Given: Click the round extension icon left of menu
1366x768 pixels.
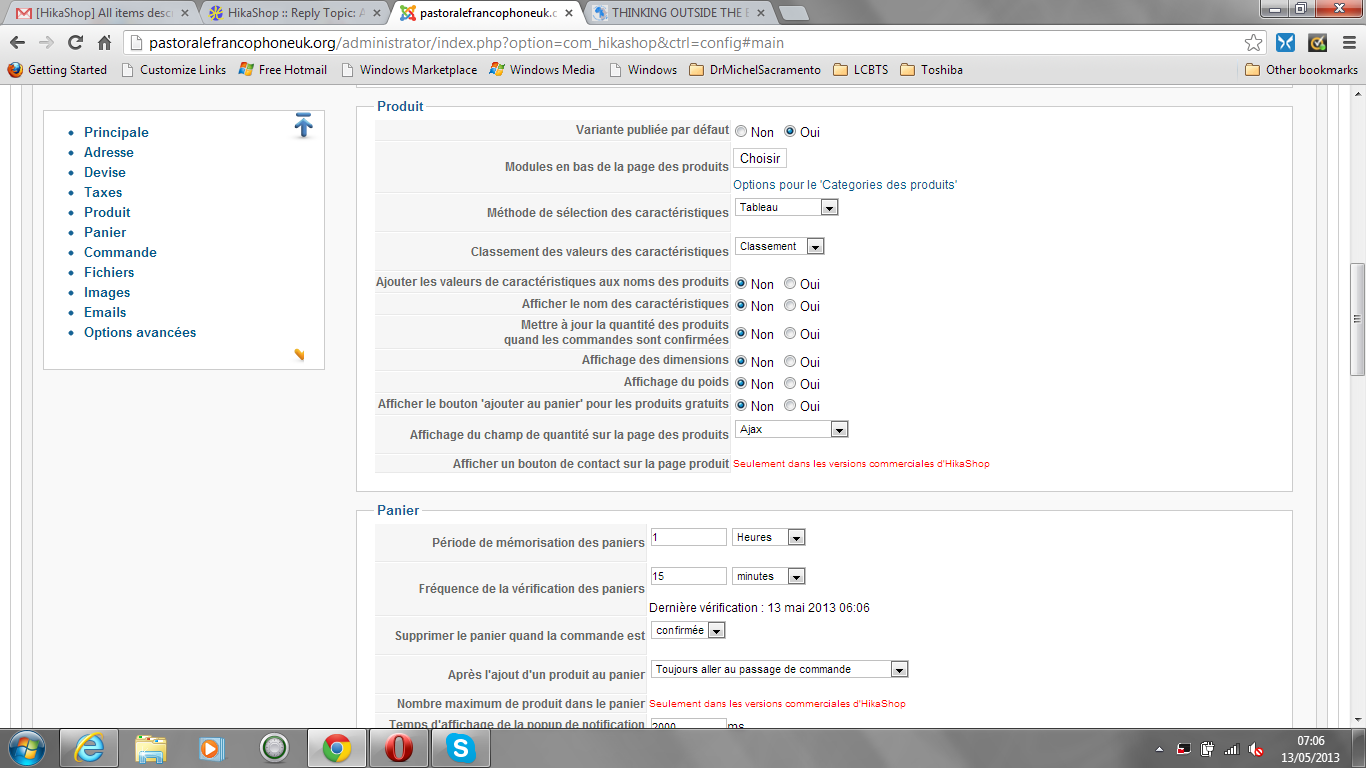Looking at the screenshot, I should (1318, 43).
